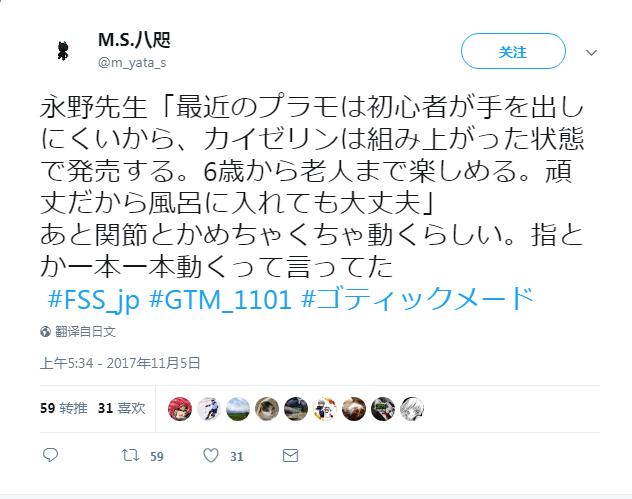
Task: Click the globe translate icon
Action: point(45,332)
